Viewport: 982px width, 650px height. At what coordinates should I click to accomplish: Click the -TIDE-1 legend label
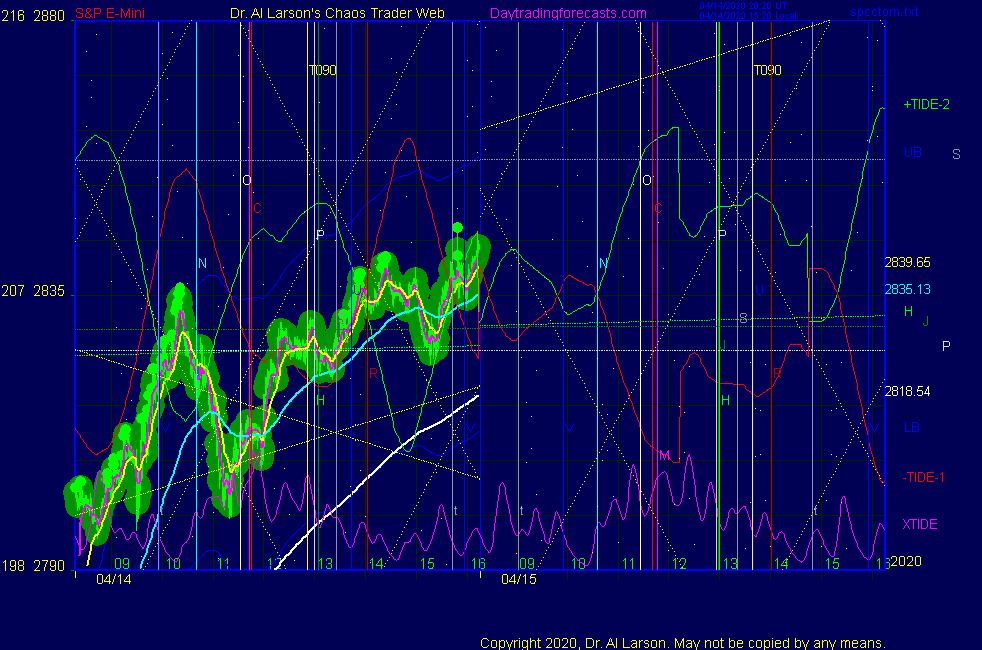923,477
